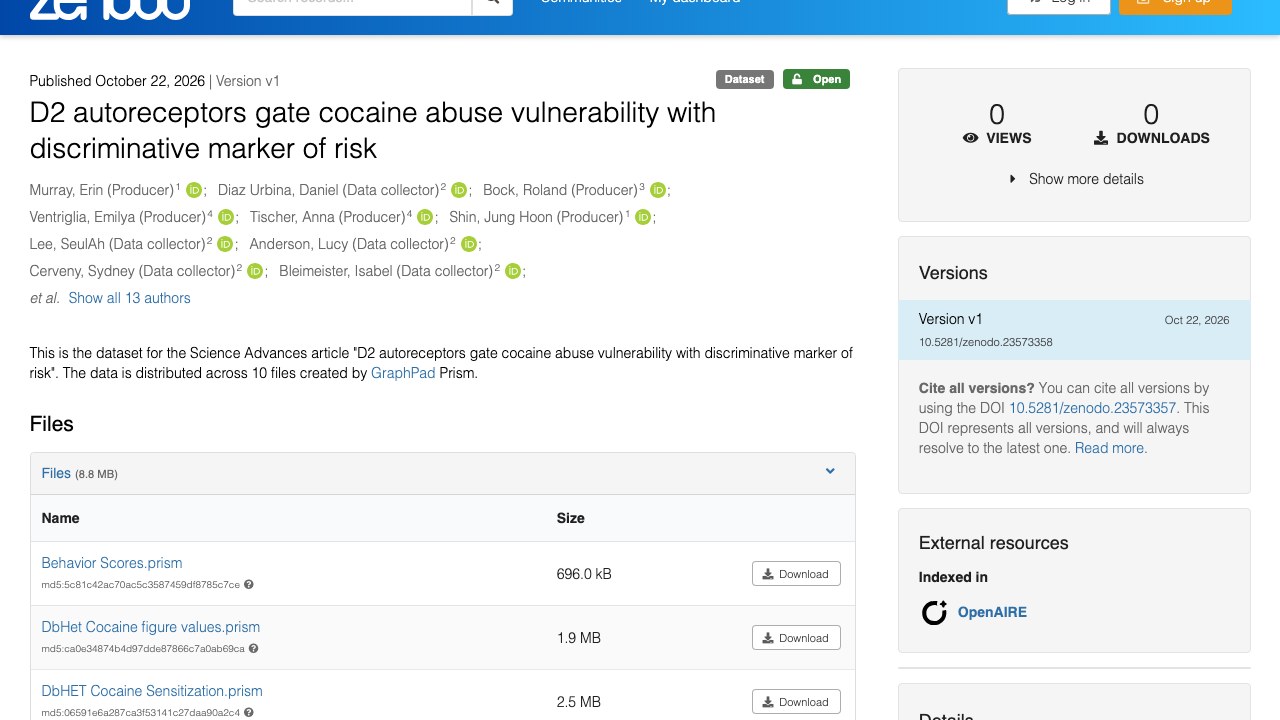Click the Dataset badge
The height and width of the screenshot is (720, 1280).
click(x=745, y=79)
